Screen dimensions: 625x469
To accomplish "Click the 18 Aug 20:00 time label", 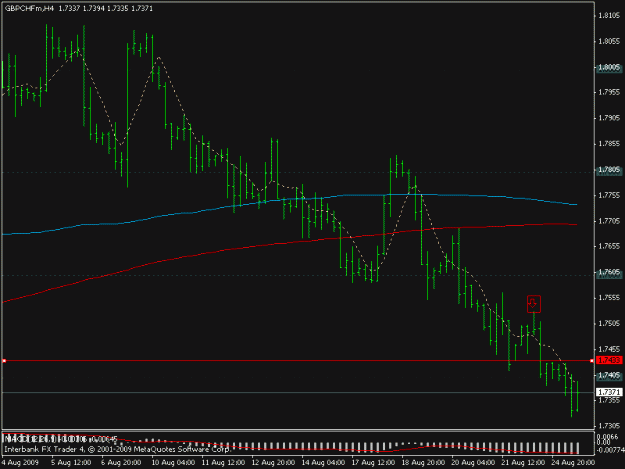I will pyautogui.click(x=423, y=462).
